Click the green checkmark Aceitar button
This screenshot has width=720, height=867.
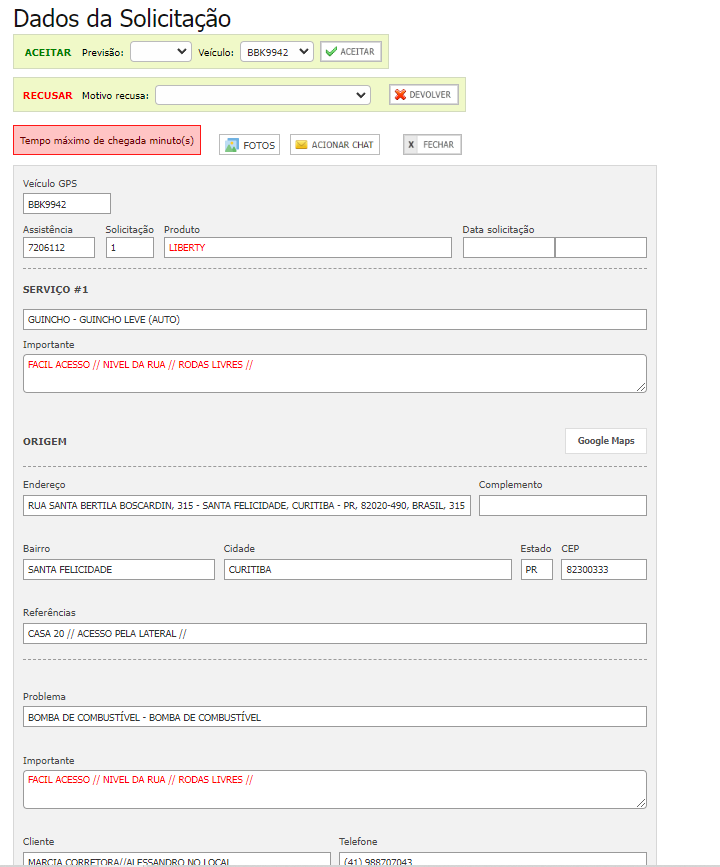click(350, 51)
